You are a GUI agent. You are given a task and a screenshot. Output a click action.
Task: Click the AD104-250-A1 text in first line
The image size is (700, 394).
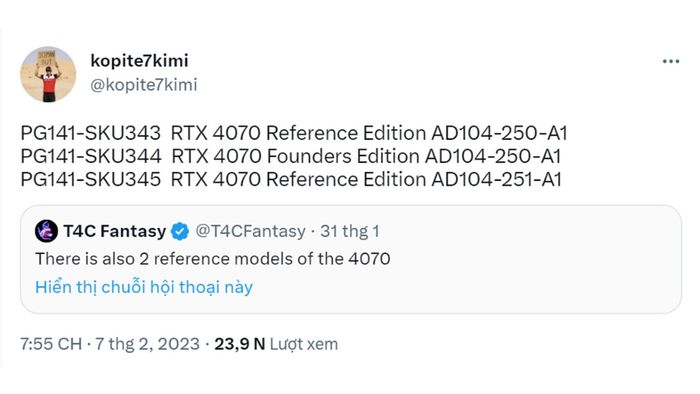point(499,133)
